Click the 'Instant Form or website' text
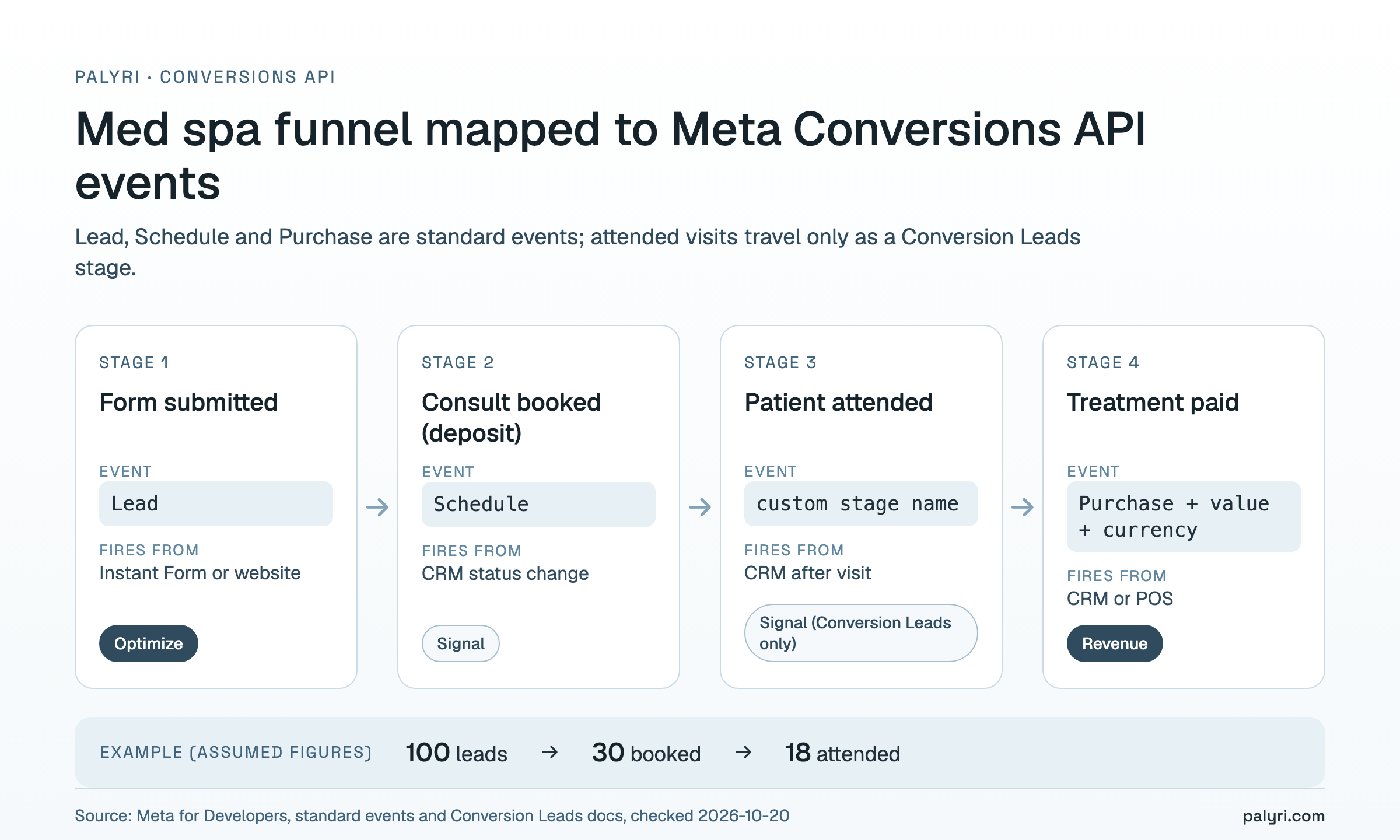 [x=200, y=573]
